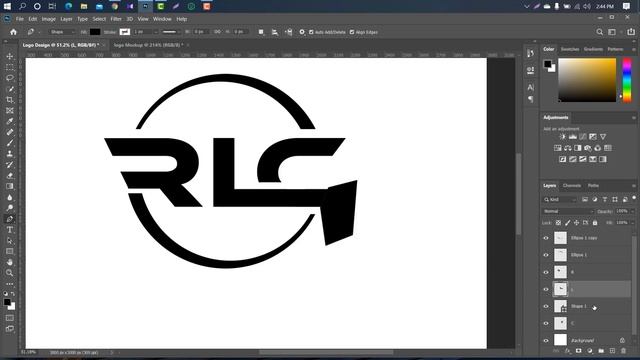Viewport: 640px width, 360px height.
Task: Open the Color panel options menu
Action: [x=634, y=49]
